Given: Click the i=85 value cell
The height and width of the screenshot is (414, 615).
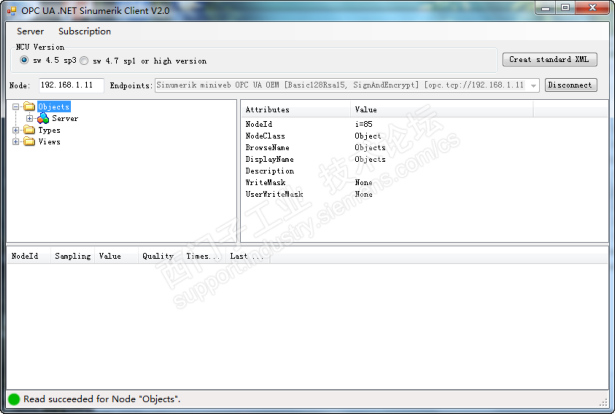Looking at the screenshot, I should (x=364, y=124).
